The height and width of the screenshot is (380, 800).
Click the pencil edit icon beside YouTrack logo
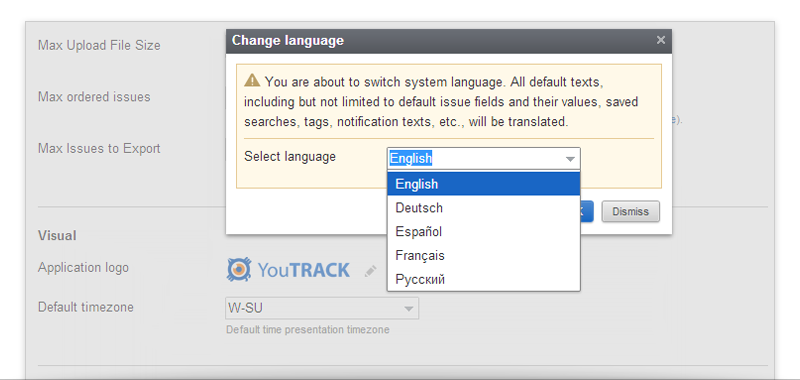coord(370,271)
